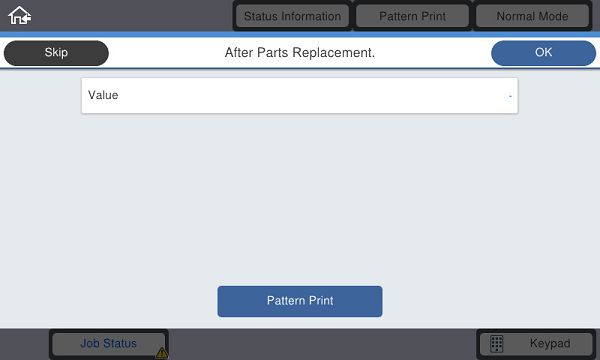Image resolution: width=600 pixels, height=360 pixels.
Task: Click the white title bar beside Skip
Action: [165, 53]
